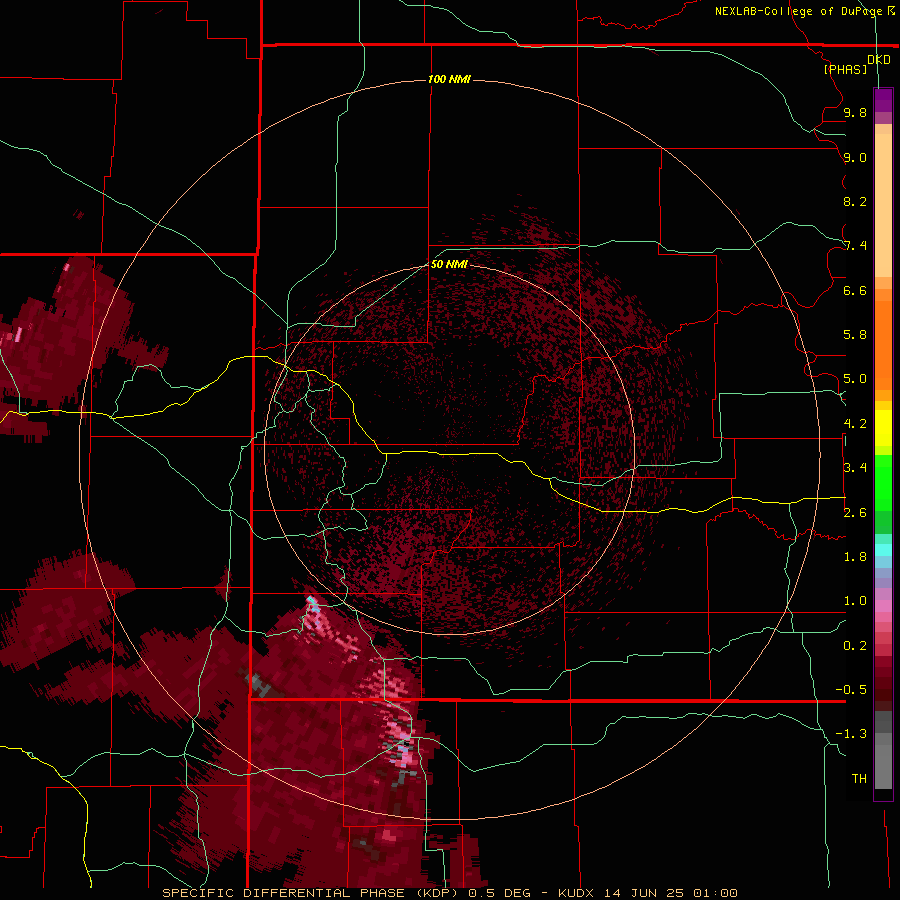Click the -0.5 legend value
The height and width of the screenshot is (900, 900).
coord(851,690)
